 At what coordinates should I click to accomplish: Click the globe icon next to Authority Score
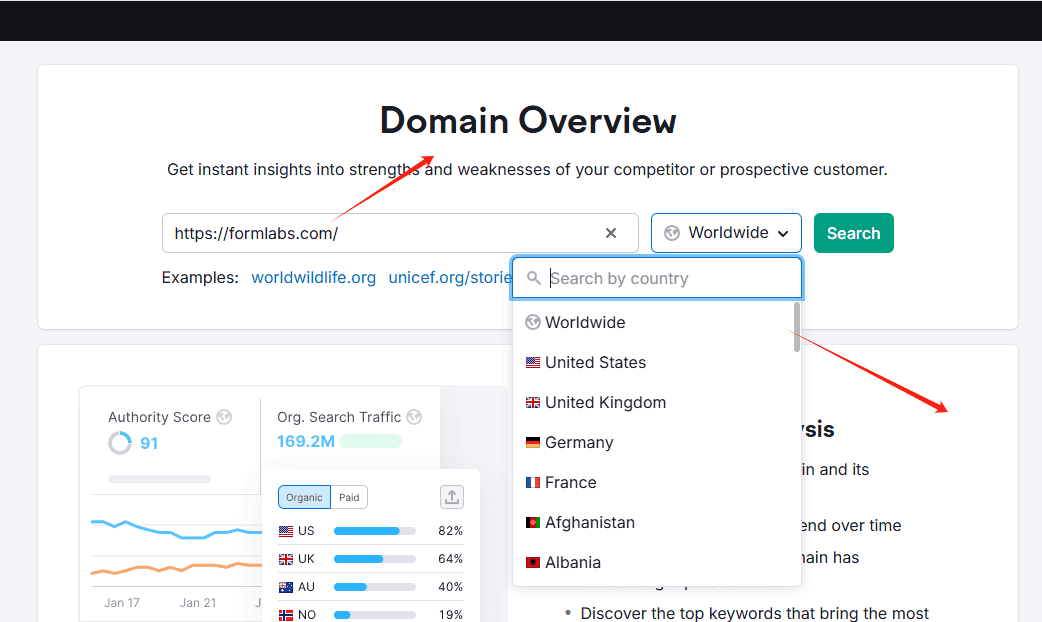(x=224, y=417)
